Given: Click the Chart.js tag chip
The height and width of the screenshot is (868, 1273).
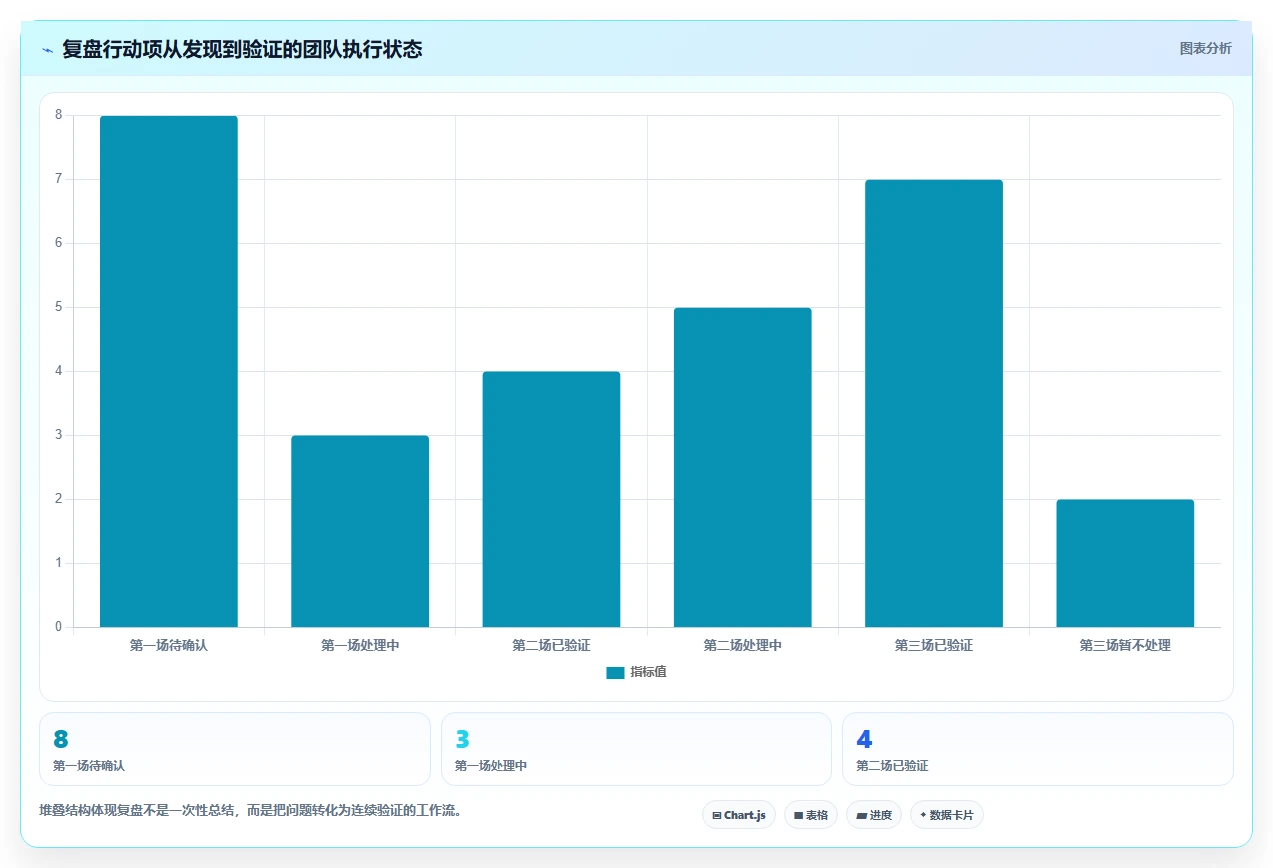Looking at the screenshot, I should [739, 815].
